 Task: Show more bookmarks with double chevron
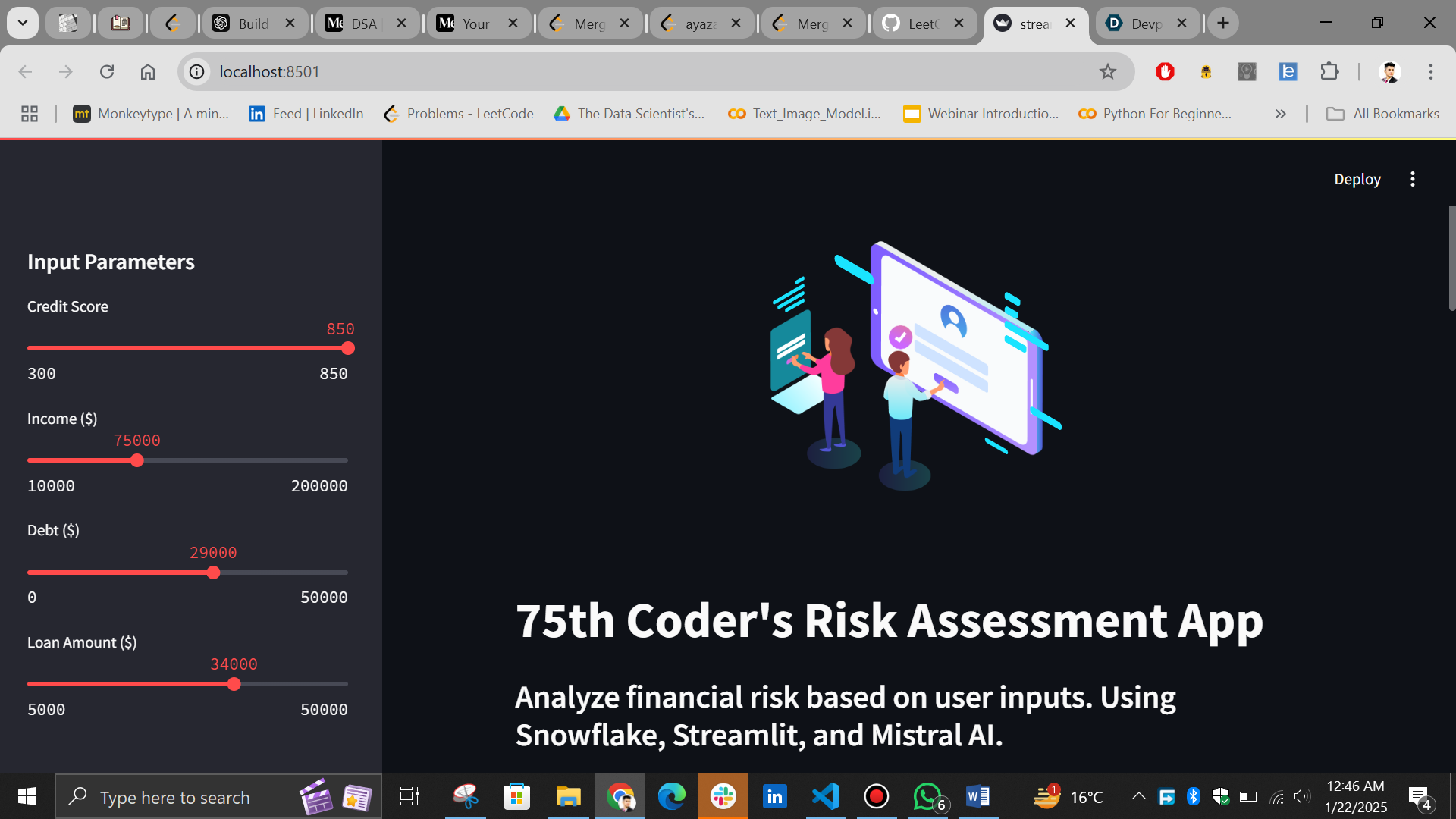1280,114
